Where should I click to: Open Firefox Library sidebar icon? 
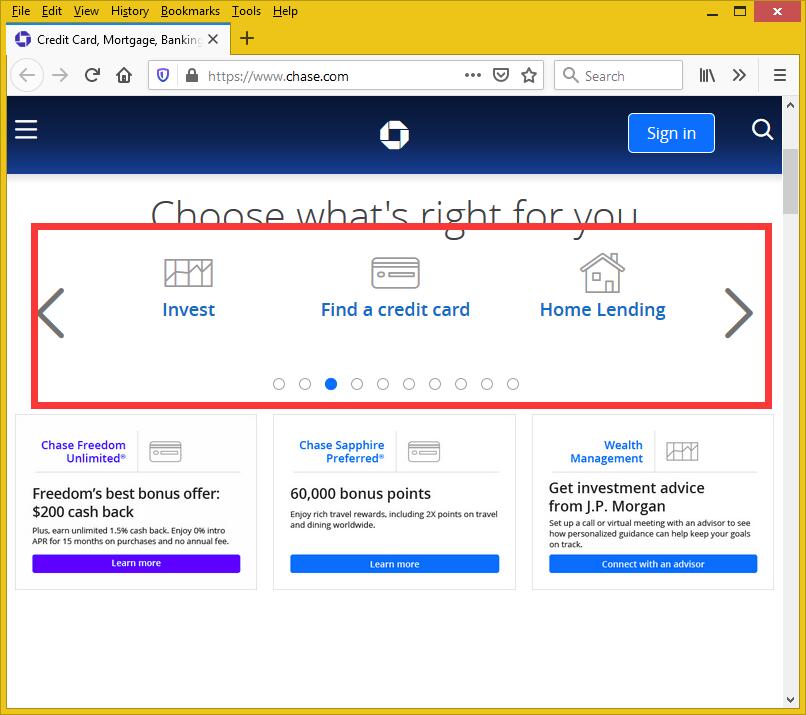pyautogui.click(x=707, y=75)
